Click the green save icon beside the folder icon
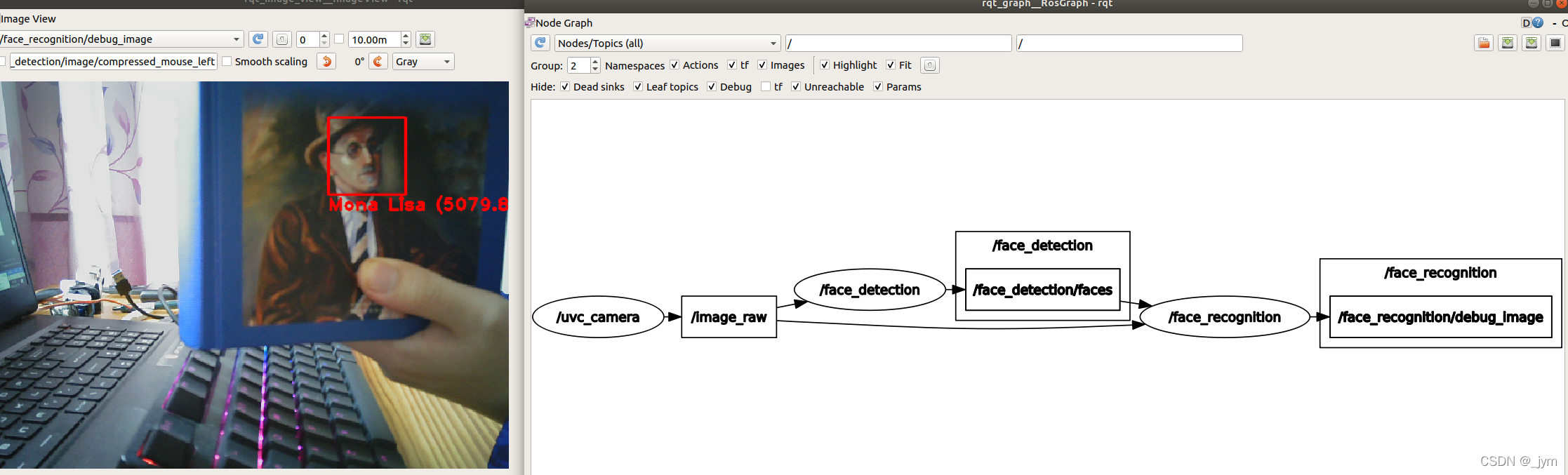 (x=1508, y=44)
